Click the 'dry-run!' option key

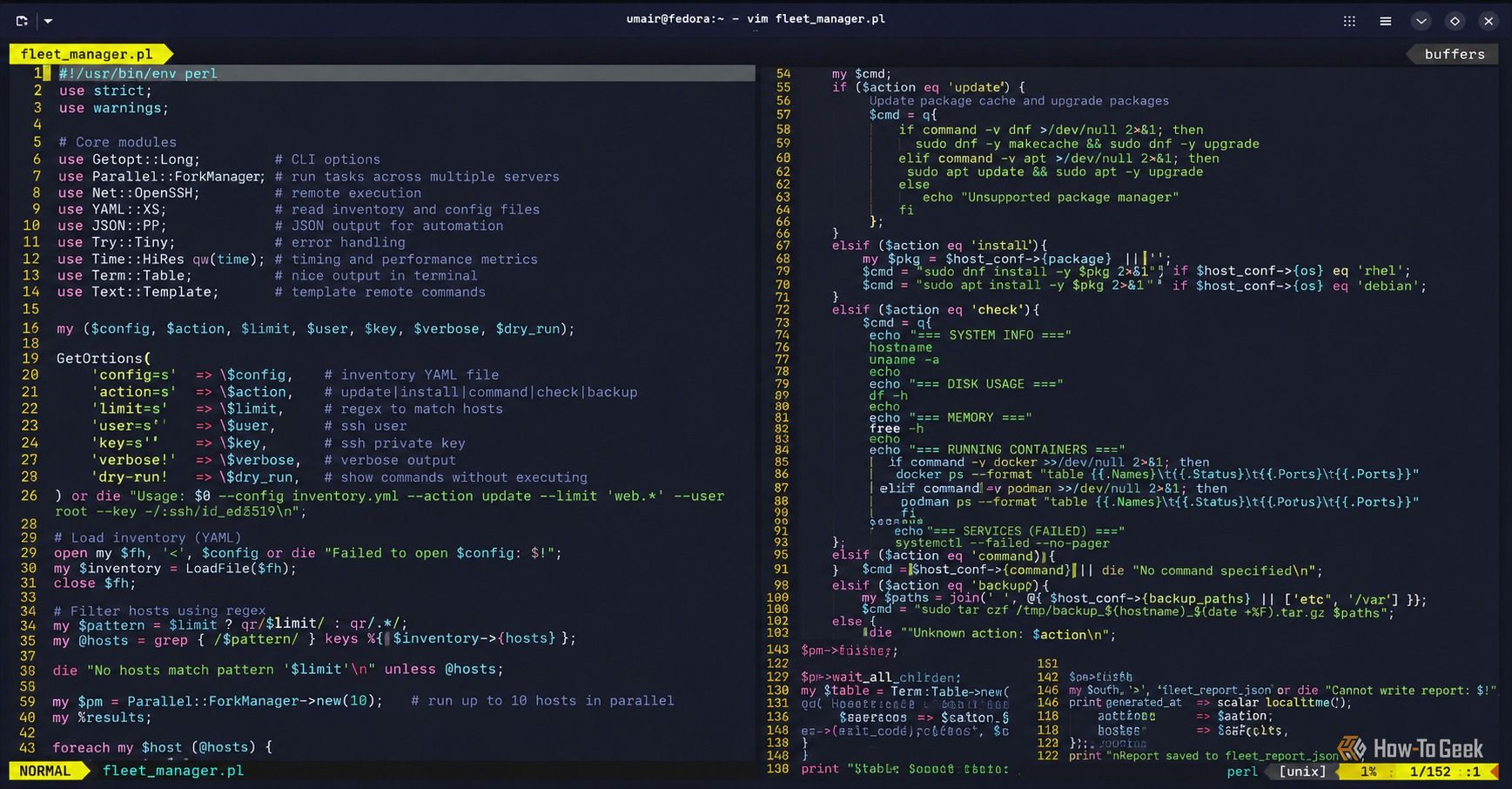130,477
